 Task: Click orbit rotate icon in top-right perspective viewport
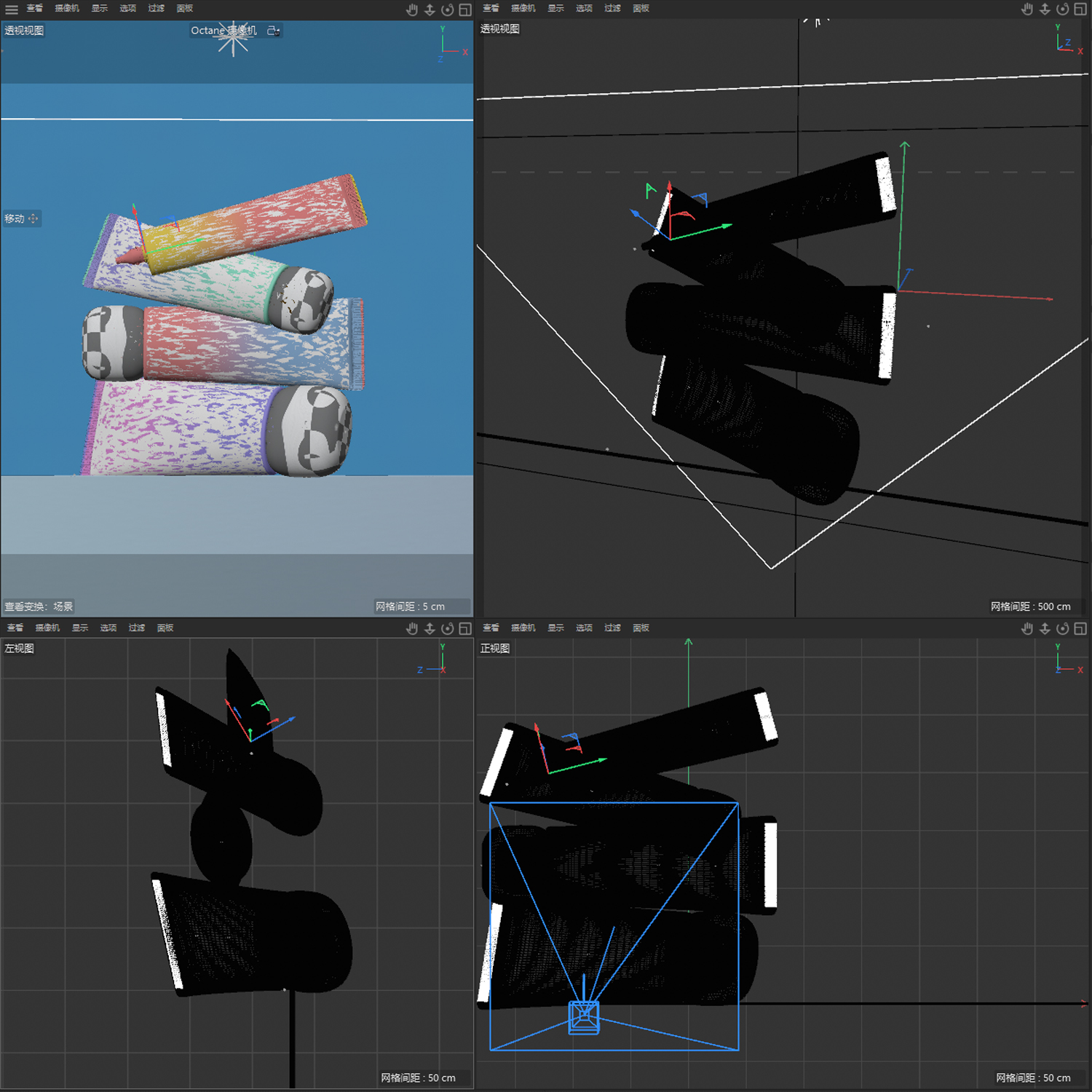pos(1062,9)
